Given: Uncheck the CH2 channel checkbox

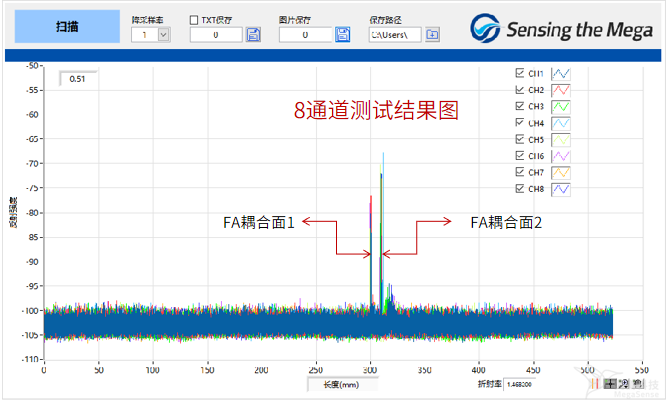Looking at the screenshot, I should [x=518, y=89].
